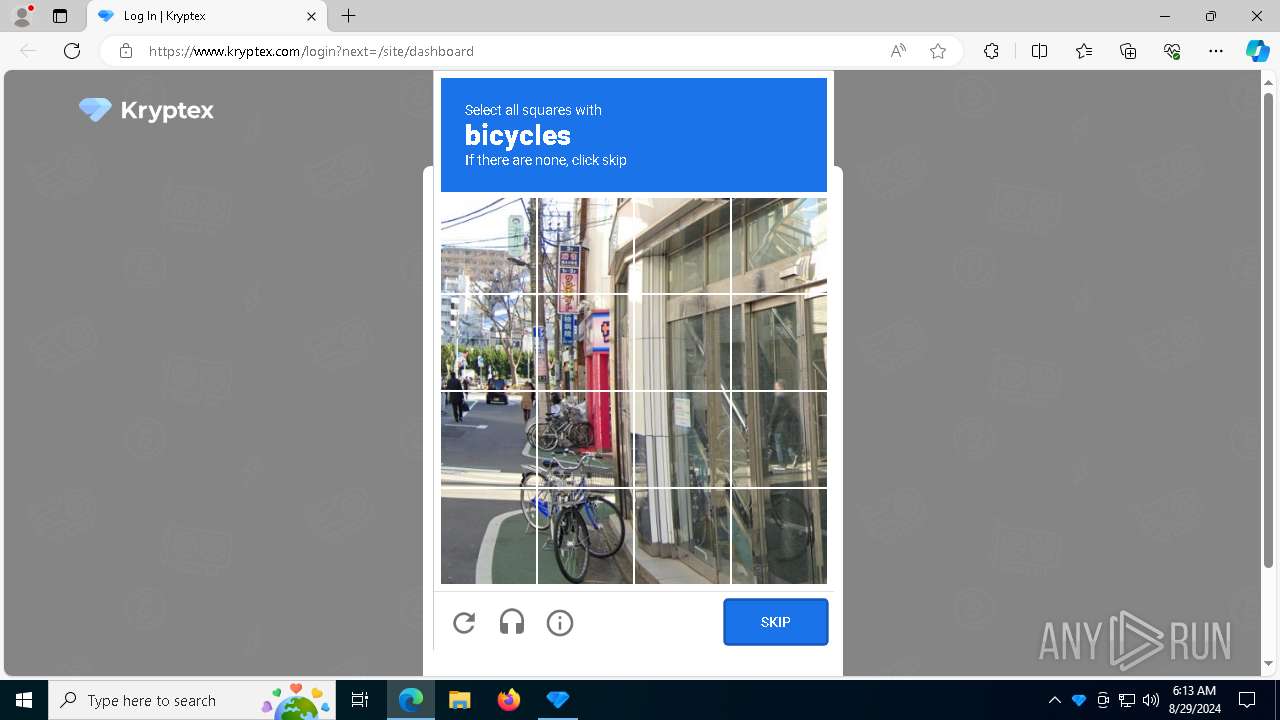Open the notification center icon
The width and height of the screenshot is (1280, 720).
1247,700
